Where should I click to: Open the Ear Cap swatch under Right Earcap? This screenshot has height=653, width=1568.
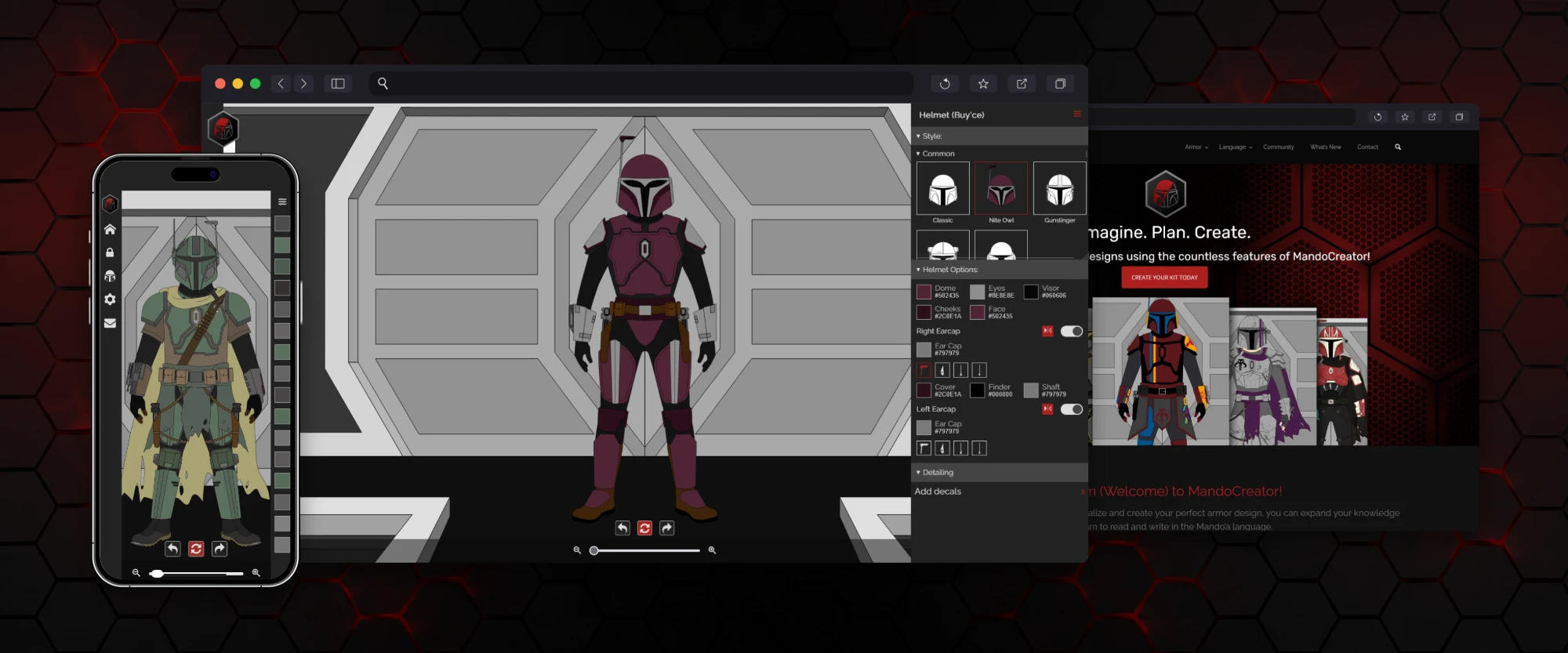[x=924, y=350]
